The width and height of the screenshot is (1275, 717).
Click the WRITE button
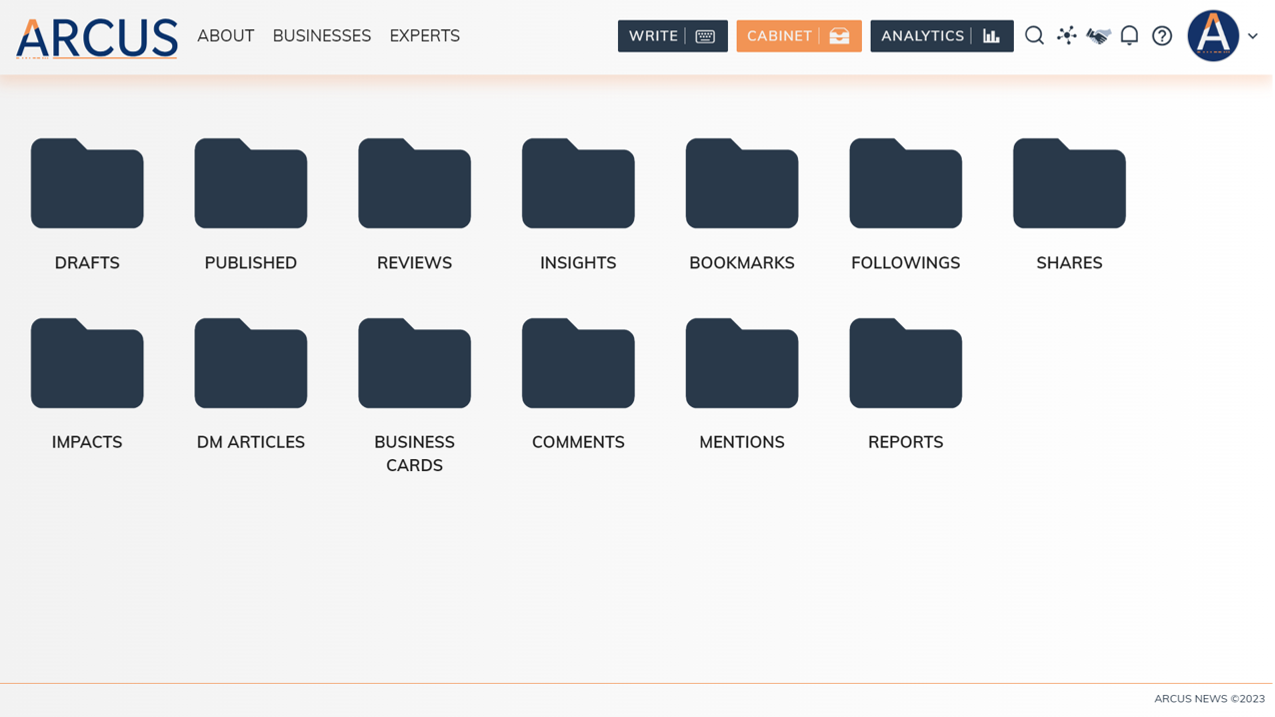[x=660, y=35]
